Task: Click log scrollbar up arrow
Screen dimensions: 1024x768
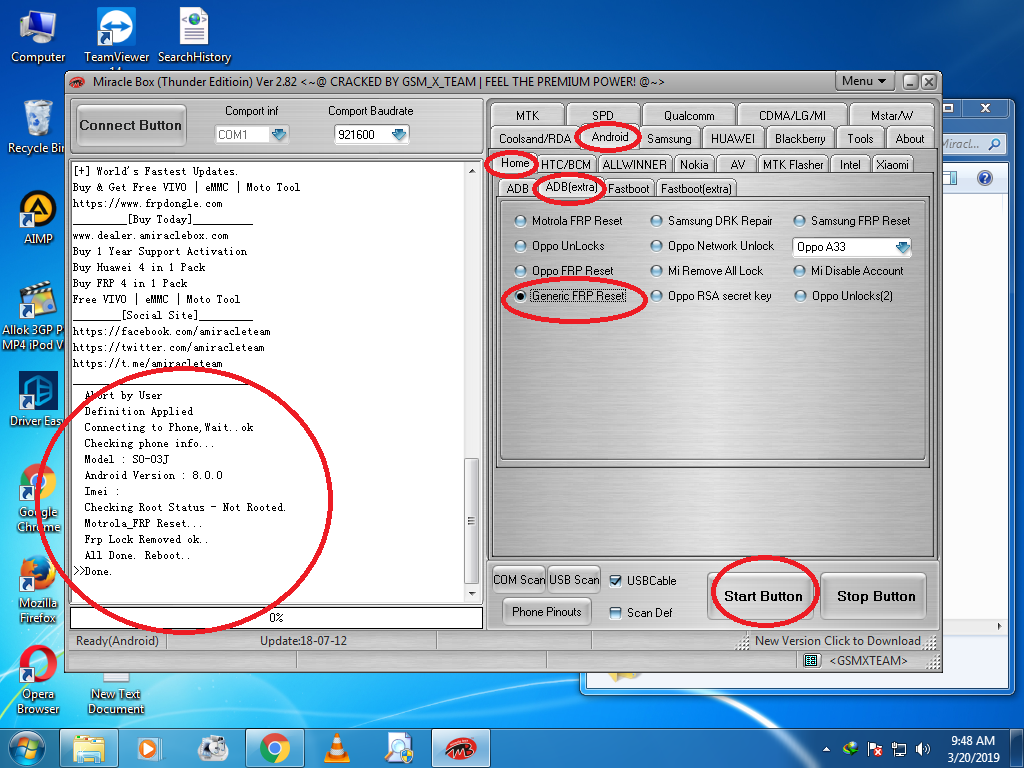Action: pos(472,171)
